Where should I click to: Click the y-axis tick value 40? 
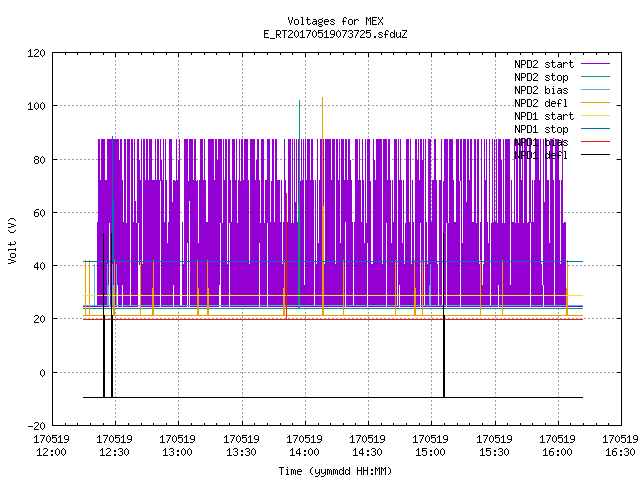click(x=39, y=266)
